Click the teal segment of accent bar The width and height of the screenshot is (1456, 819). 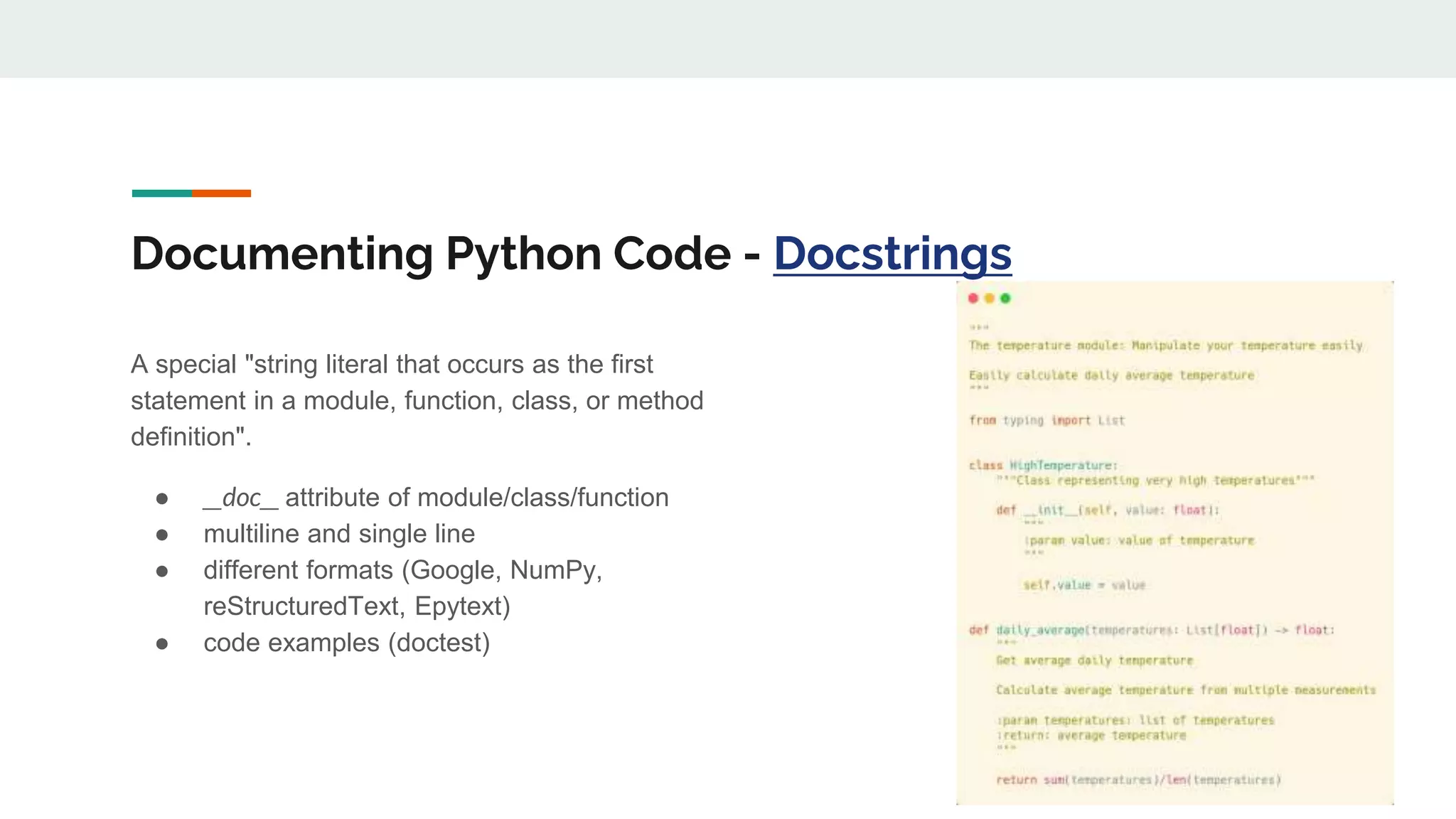(161, 193)
